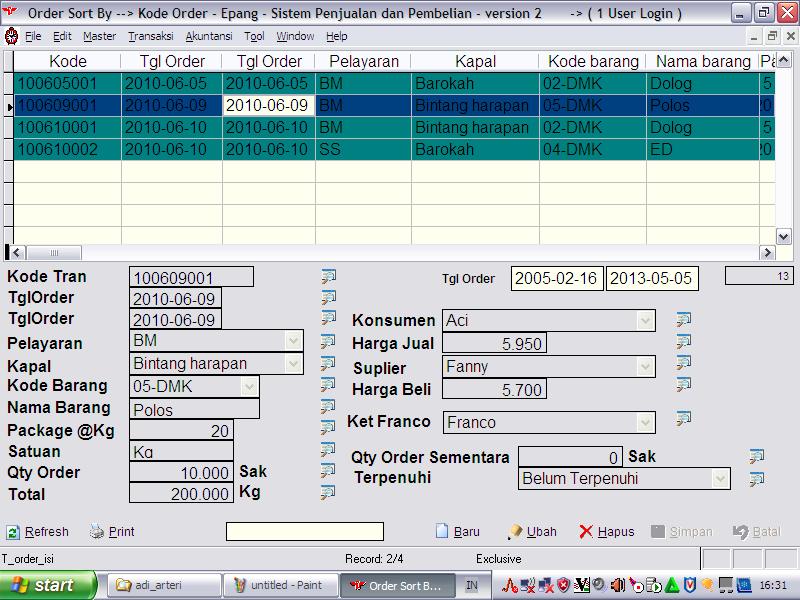Screen dimensions: 800x600
Task: Open the Terpenuhi status dropdown
Action: pos(720,479)
